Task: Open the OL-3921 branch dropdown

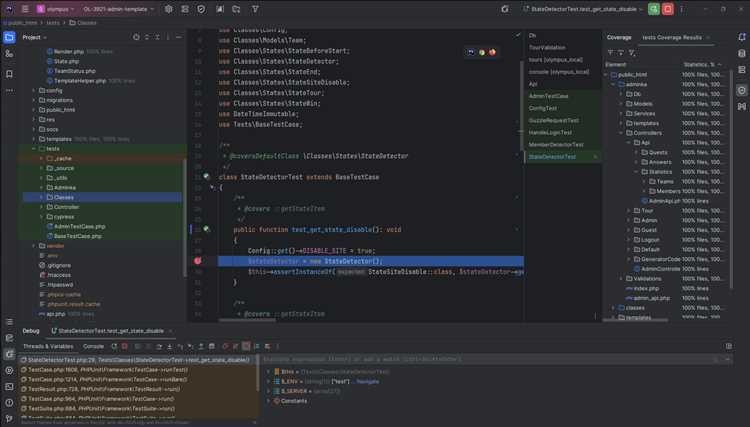Action: [118, 9]
